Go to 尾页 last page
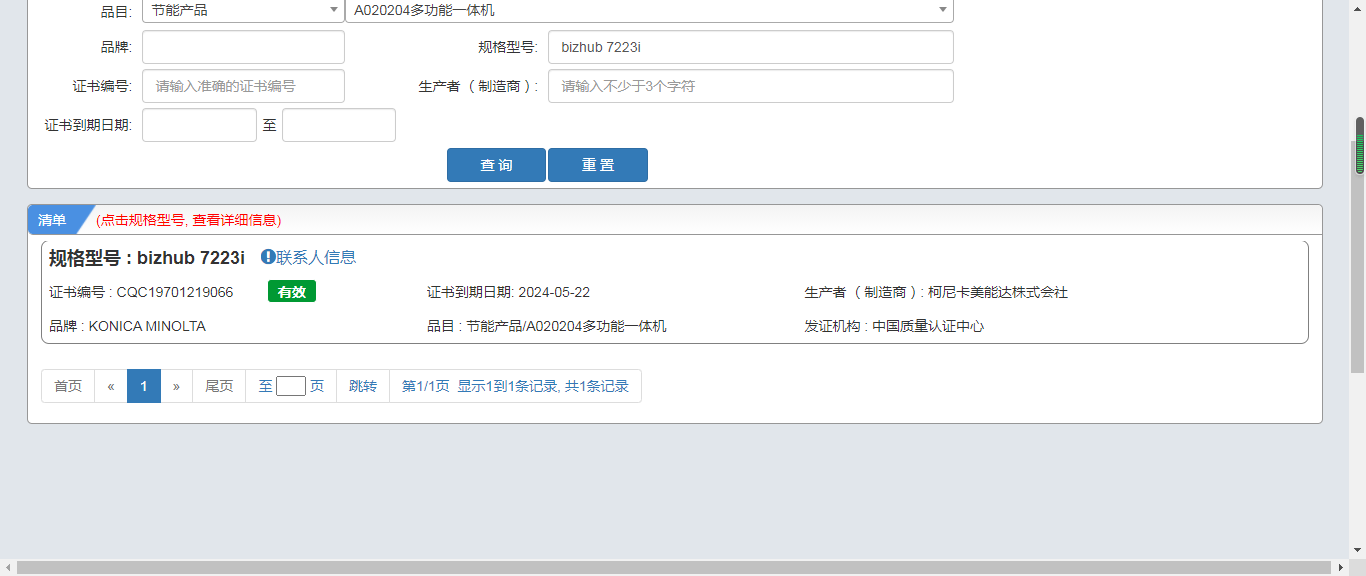 [219, 386]
